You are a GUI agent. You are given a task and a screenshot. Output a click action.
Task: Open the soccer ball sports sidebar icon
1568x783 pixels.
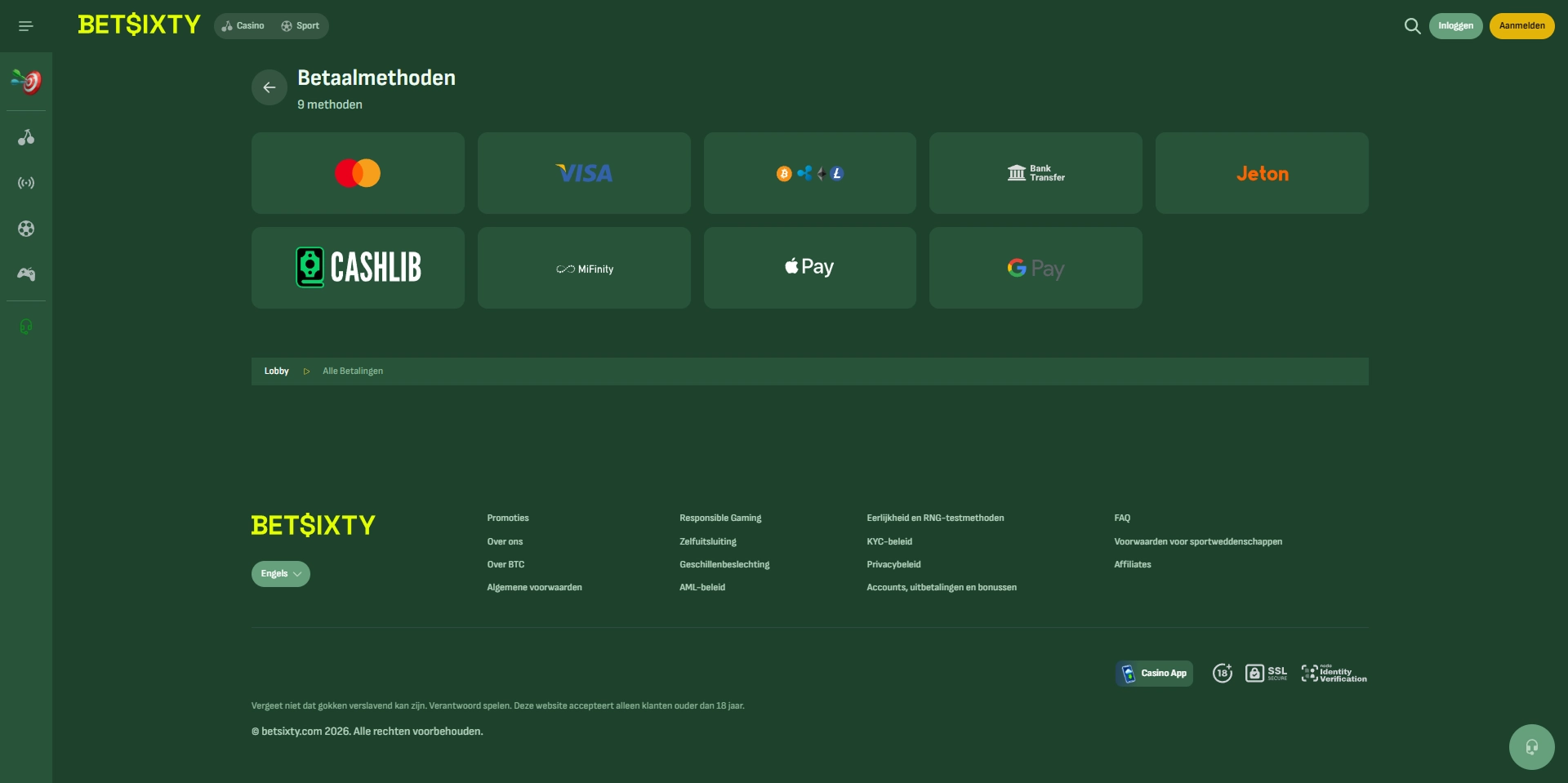26,229
